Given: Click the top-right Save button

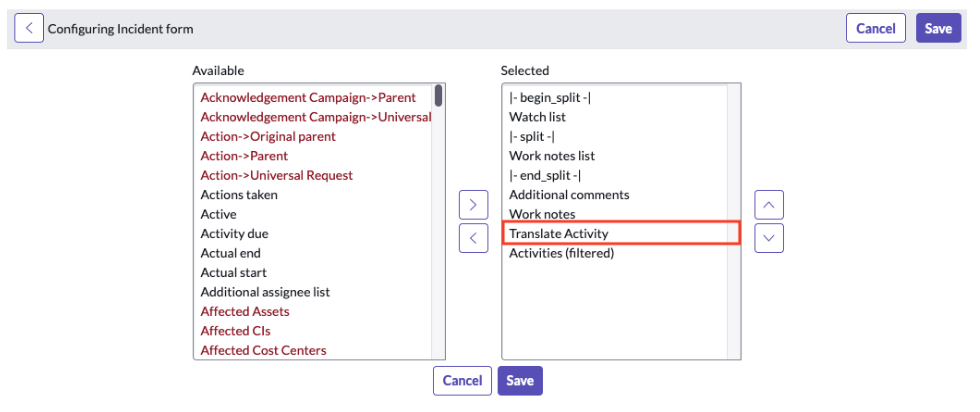Looking at the screenshot, I should (938, 29).
